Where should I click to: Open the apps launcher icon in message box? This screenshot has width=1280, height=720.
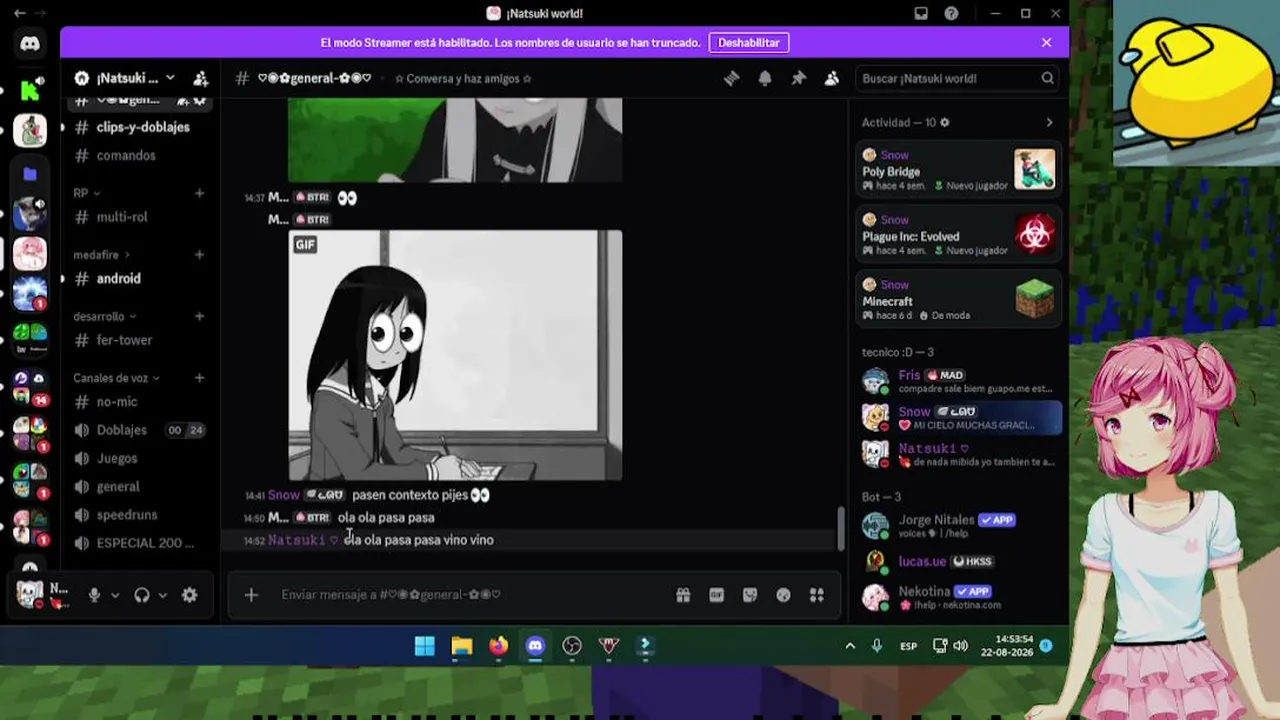[x=816, y=595]
